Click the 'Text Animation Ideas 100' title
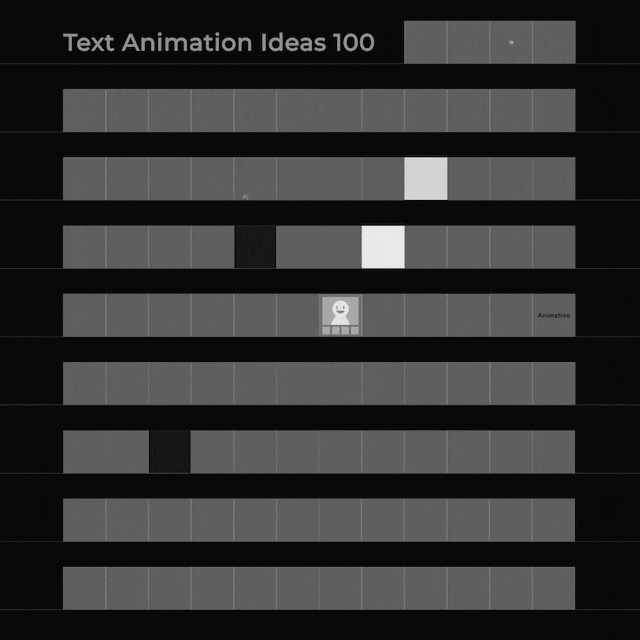 pyautogui.click(x=219, y=42)
